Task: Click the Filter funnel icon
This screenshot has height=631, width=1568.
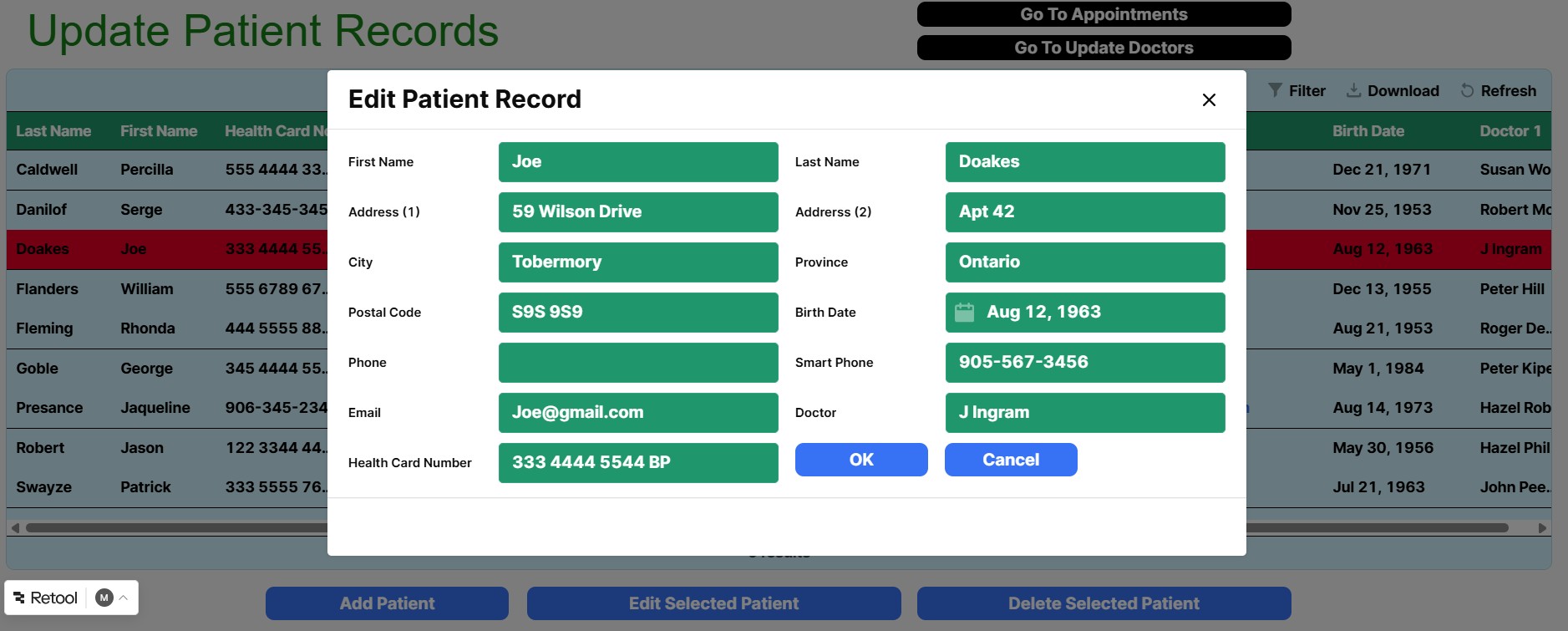Action: pyautogui.click(x=1275, y=90)
